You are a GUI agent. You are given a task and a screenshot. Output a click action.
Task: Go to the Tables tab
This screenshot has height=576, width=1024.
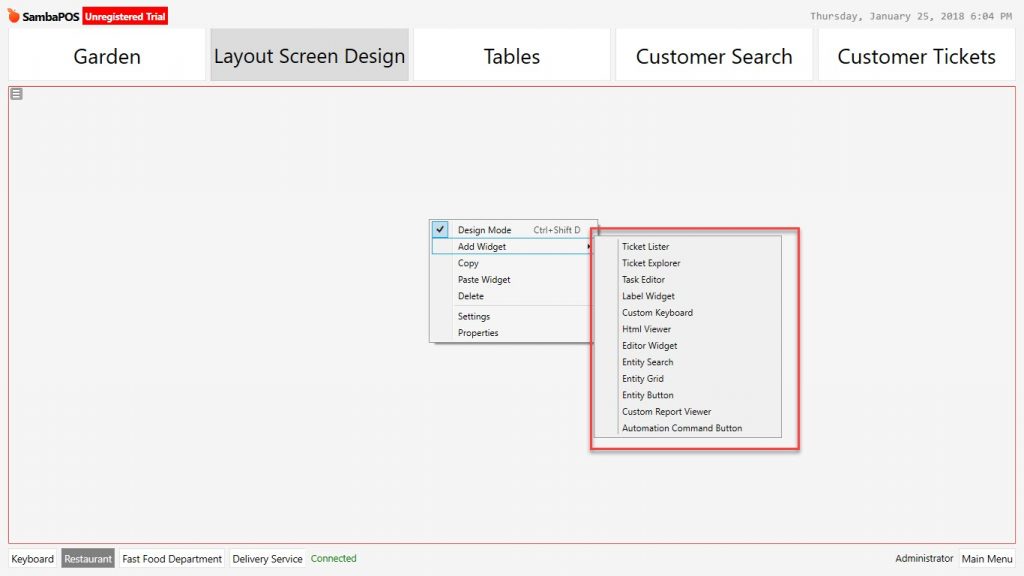(512, 55)
